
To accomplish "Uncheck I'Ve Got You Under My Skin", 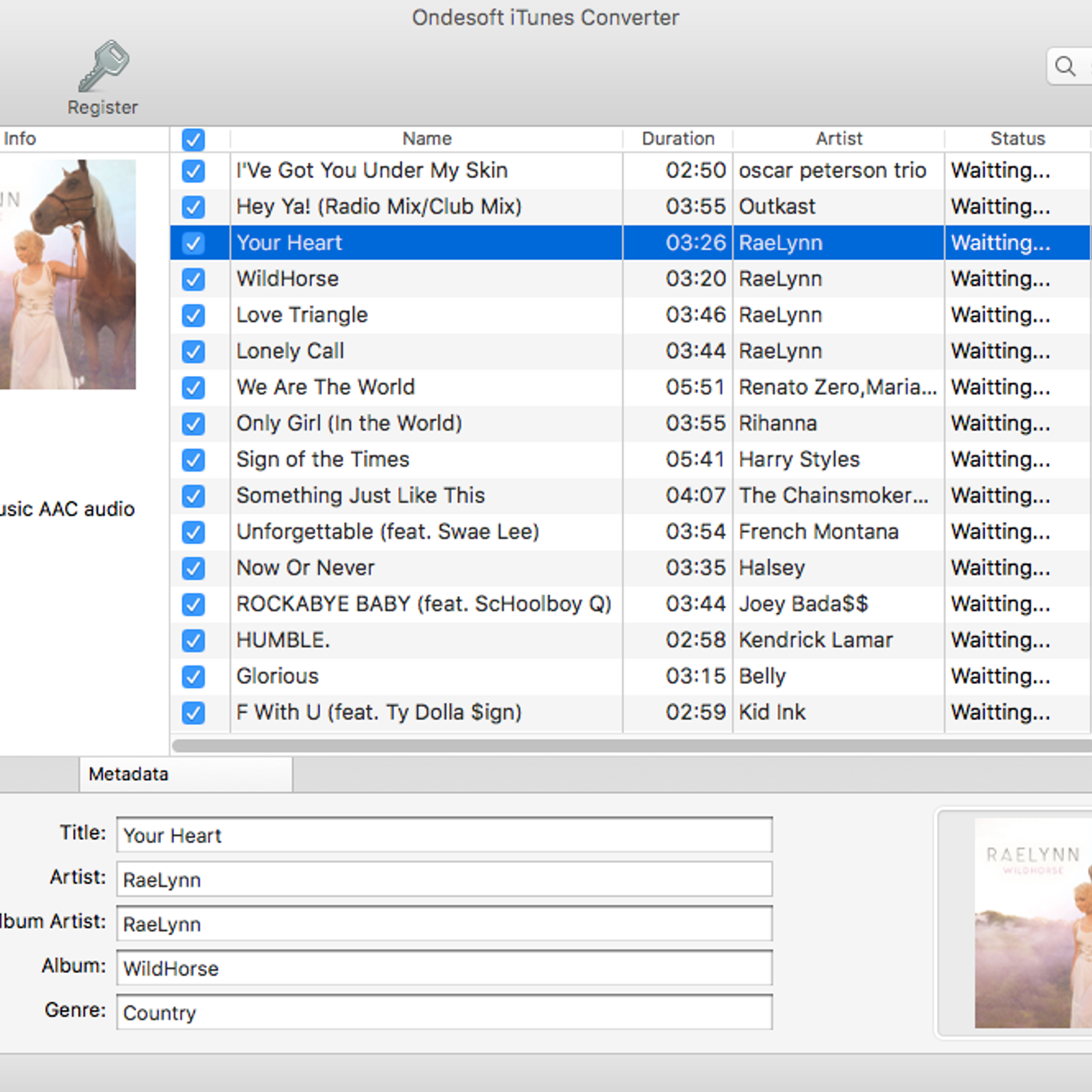I will [193, 171].
